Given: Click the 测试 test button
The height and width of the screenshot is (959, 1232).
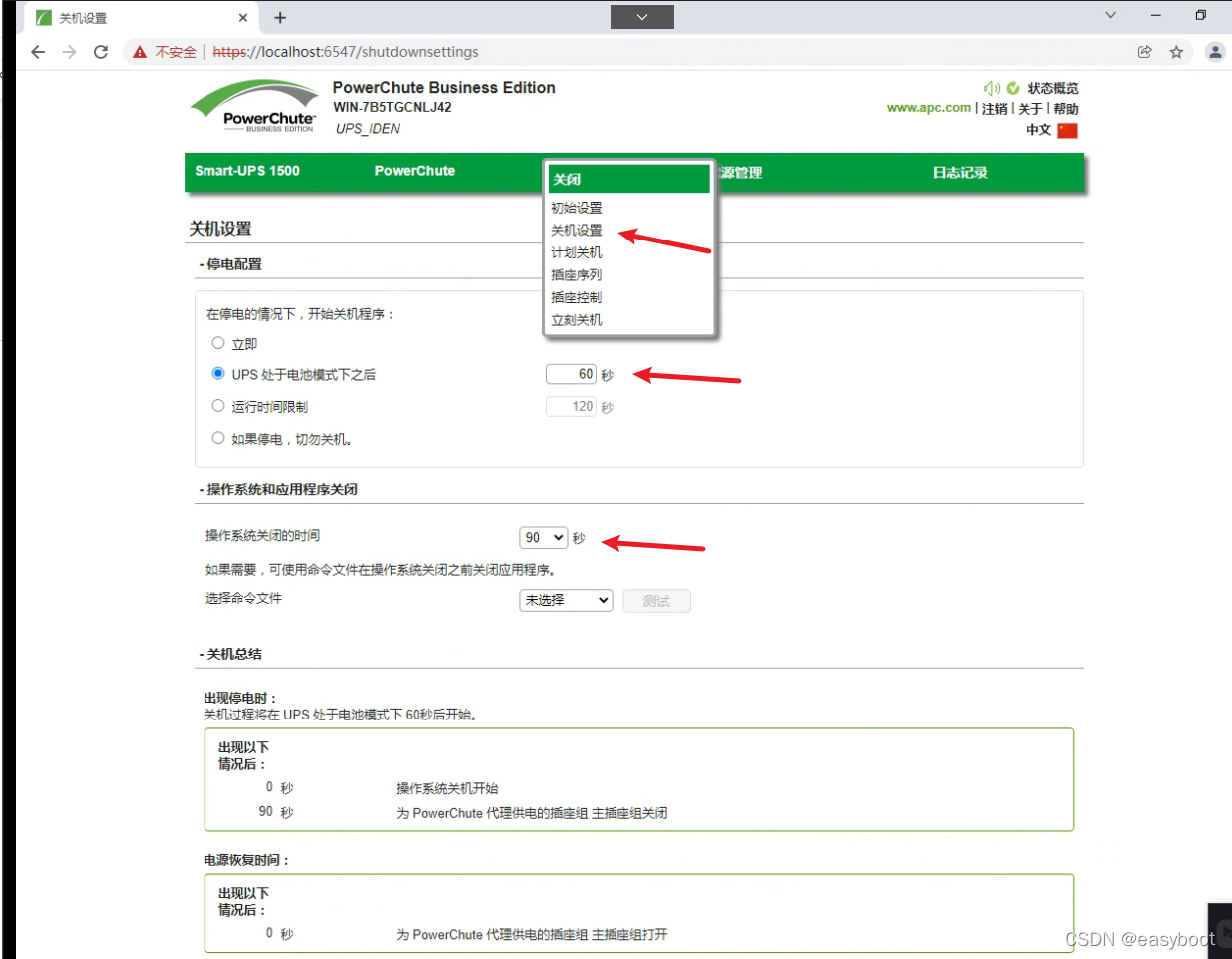Looking at the screenshot, I should 656,601.
